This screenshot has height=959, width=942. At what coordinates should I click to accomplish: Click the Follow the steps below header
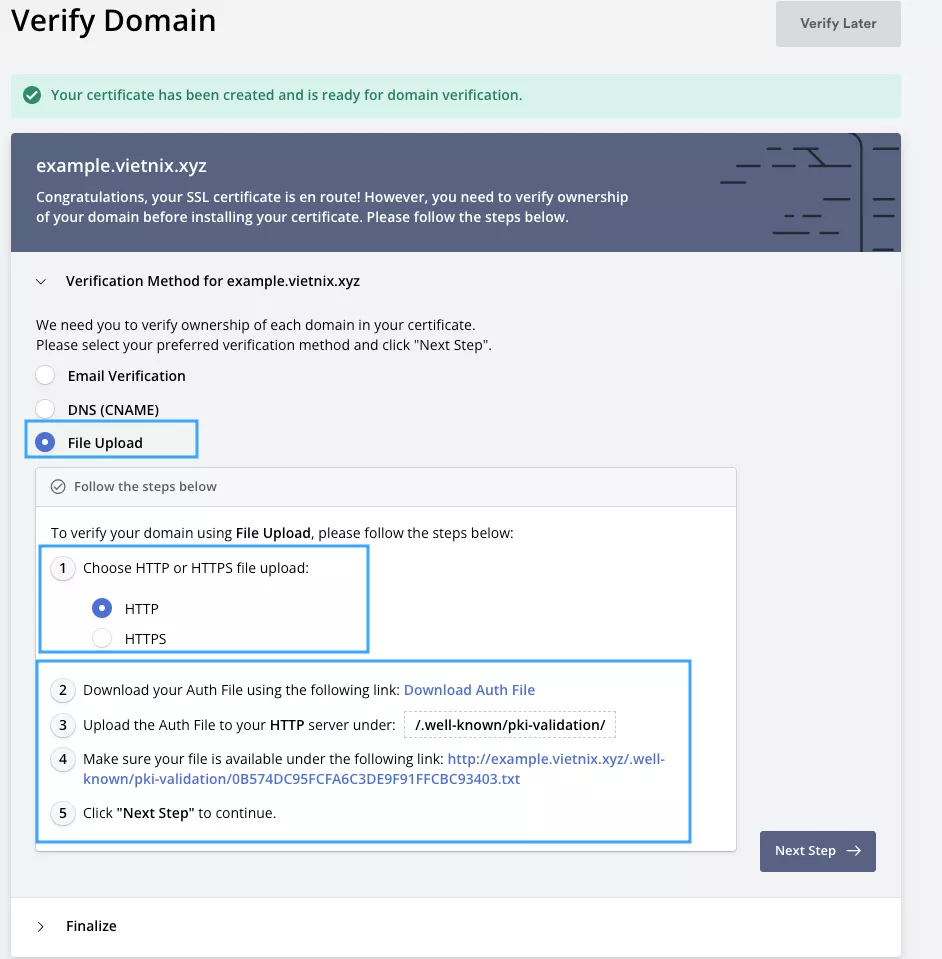pyautogui.click(x=145, y=487)
